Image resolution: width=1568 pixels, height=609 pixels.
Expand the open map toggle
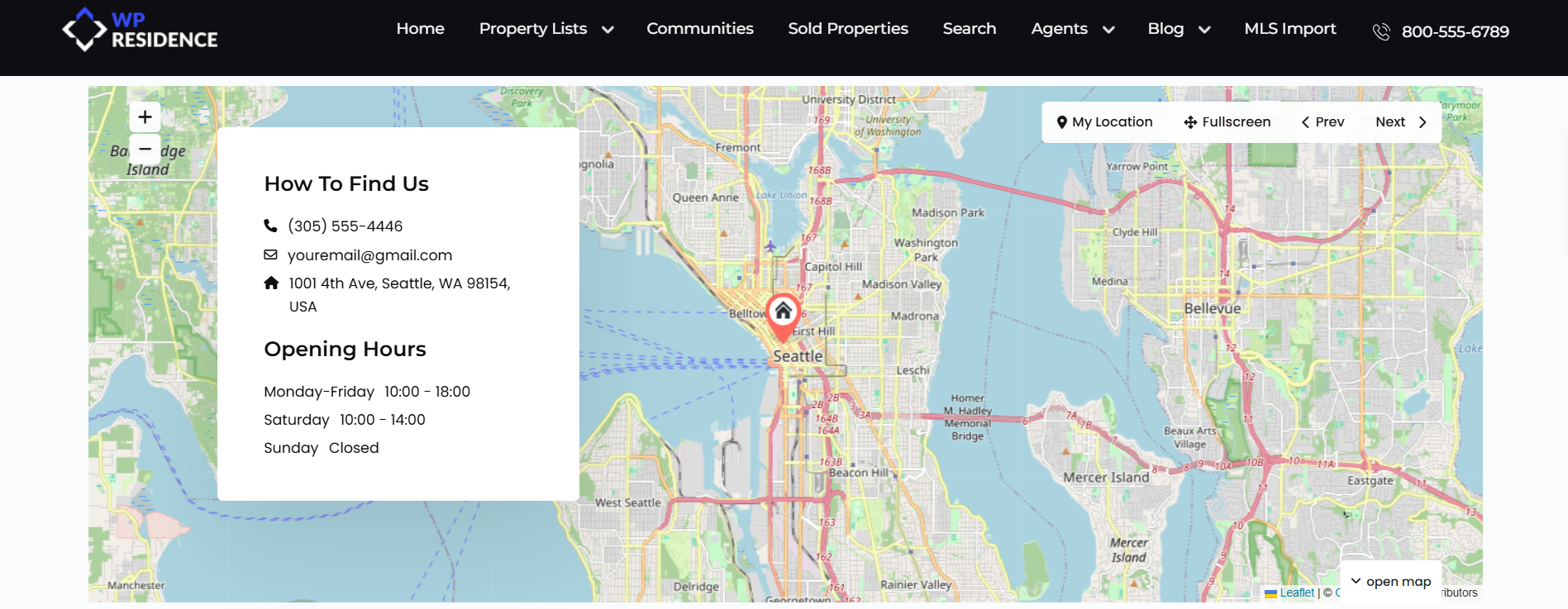pos(1391,582)
